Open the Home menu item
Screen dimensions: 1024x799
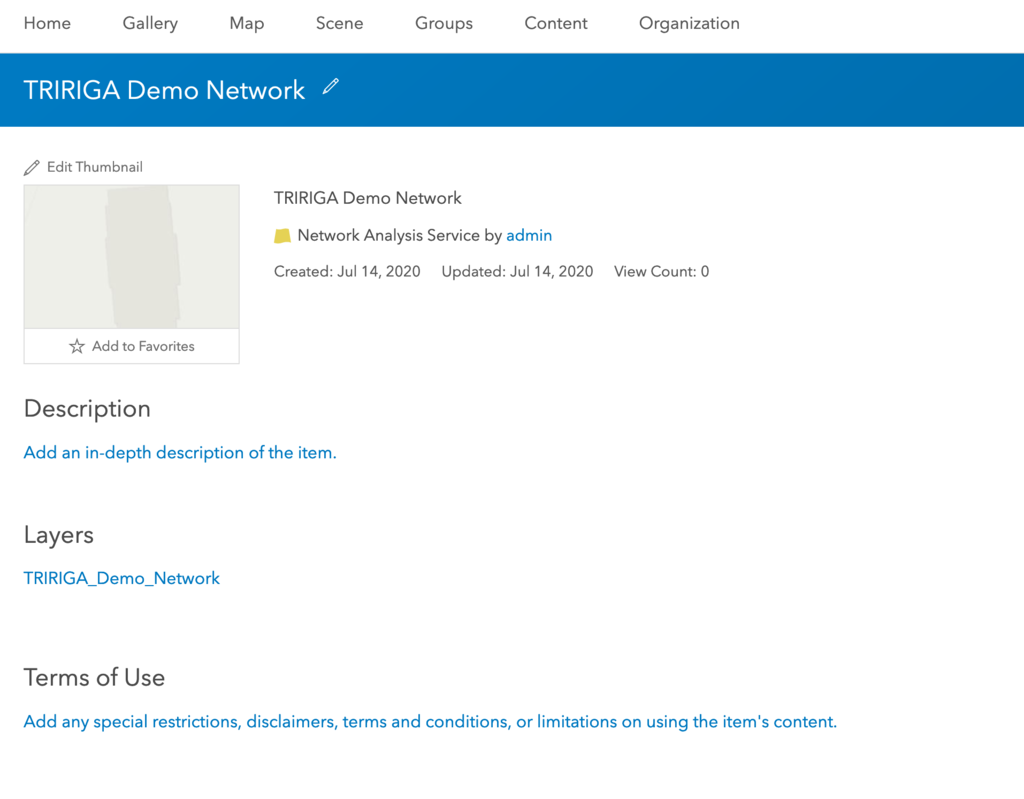pos(47,24)
